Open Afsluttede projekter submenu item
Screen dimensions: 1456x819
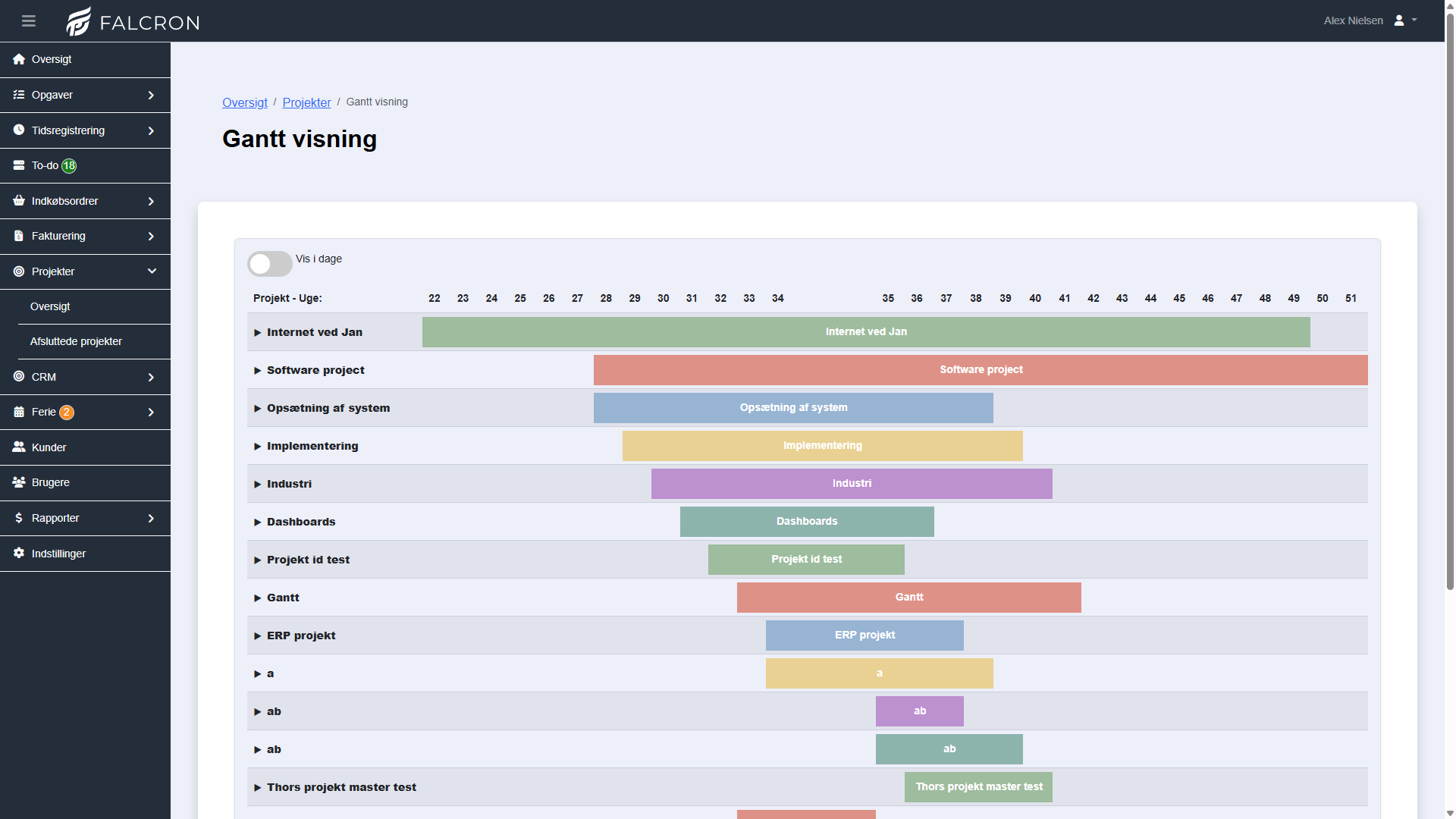[76, 341]
